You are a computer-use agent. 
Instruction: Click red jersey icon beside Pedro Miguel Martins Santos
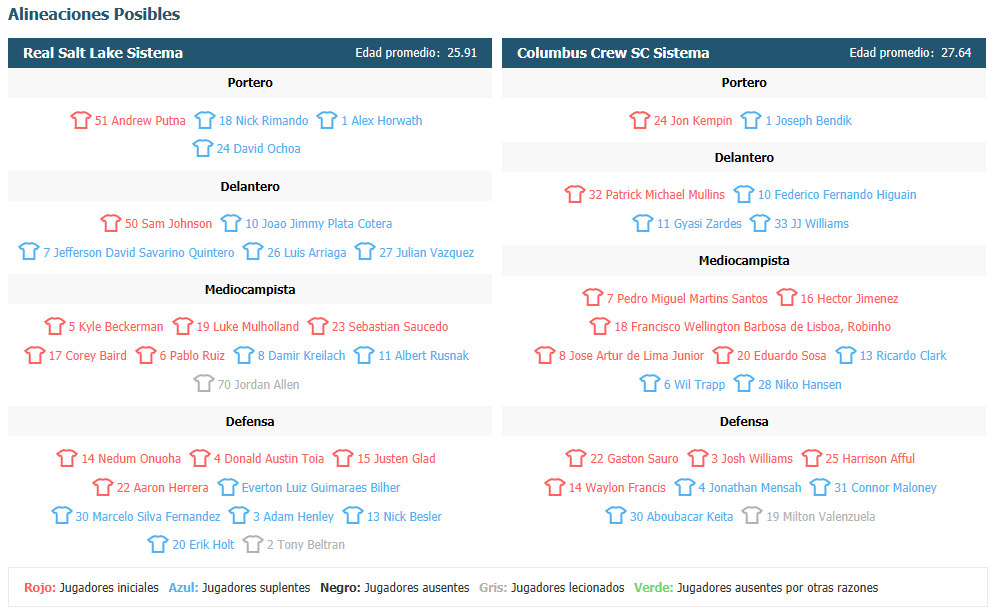pos(593,298)
